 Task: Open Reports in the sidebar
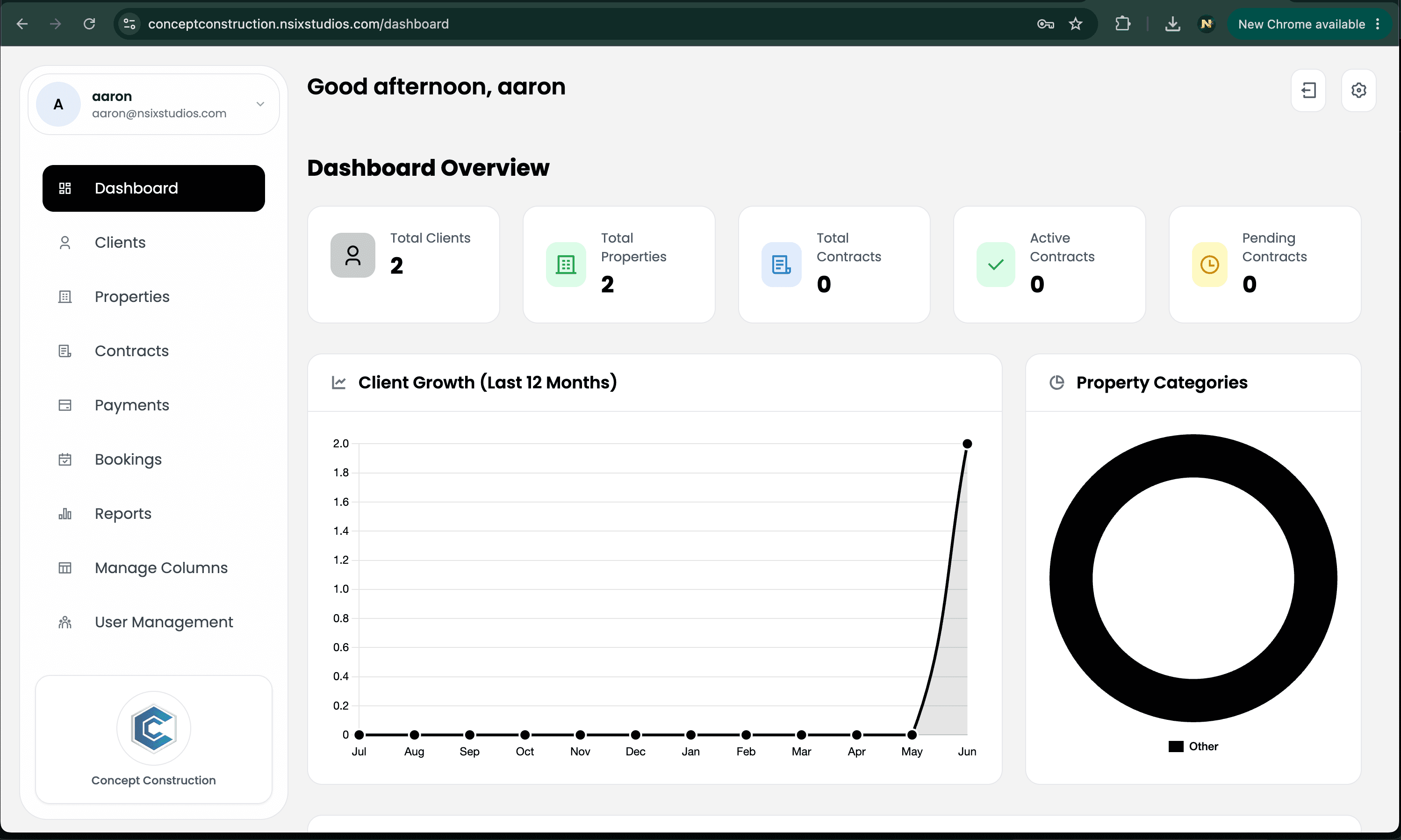(153, 514)
